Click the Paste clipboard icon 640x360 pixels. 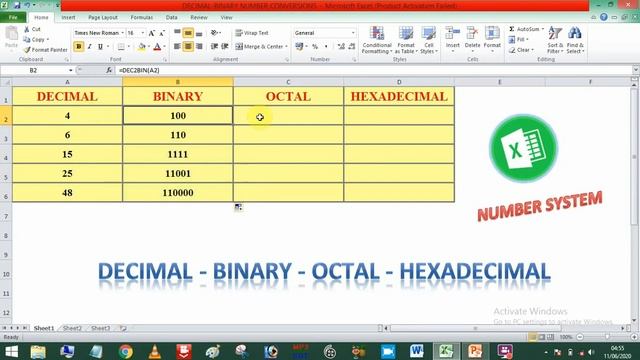(x=11, y=33)
